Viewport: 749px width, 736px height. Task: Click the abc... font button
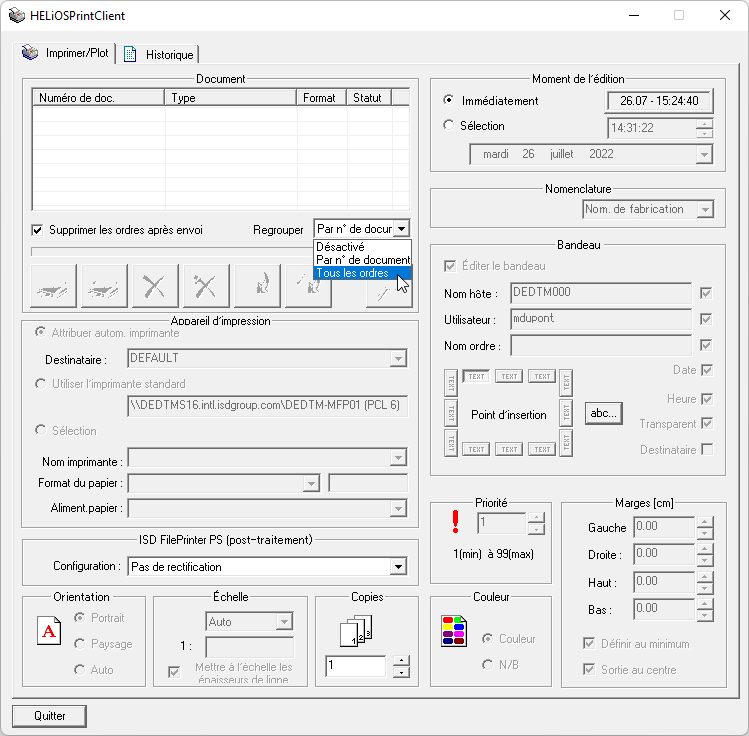click(x=604, y=413)
